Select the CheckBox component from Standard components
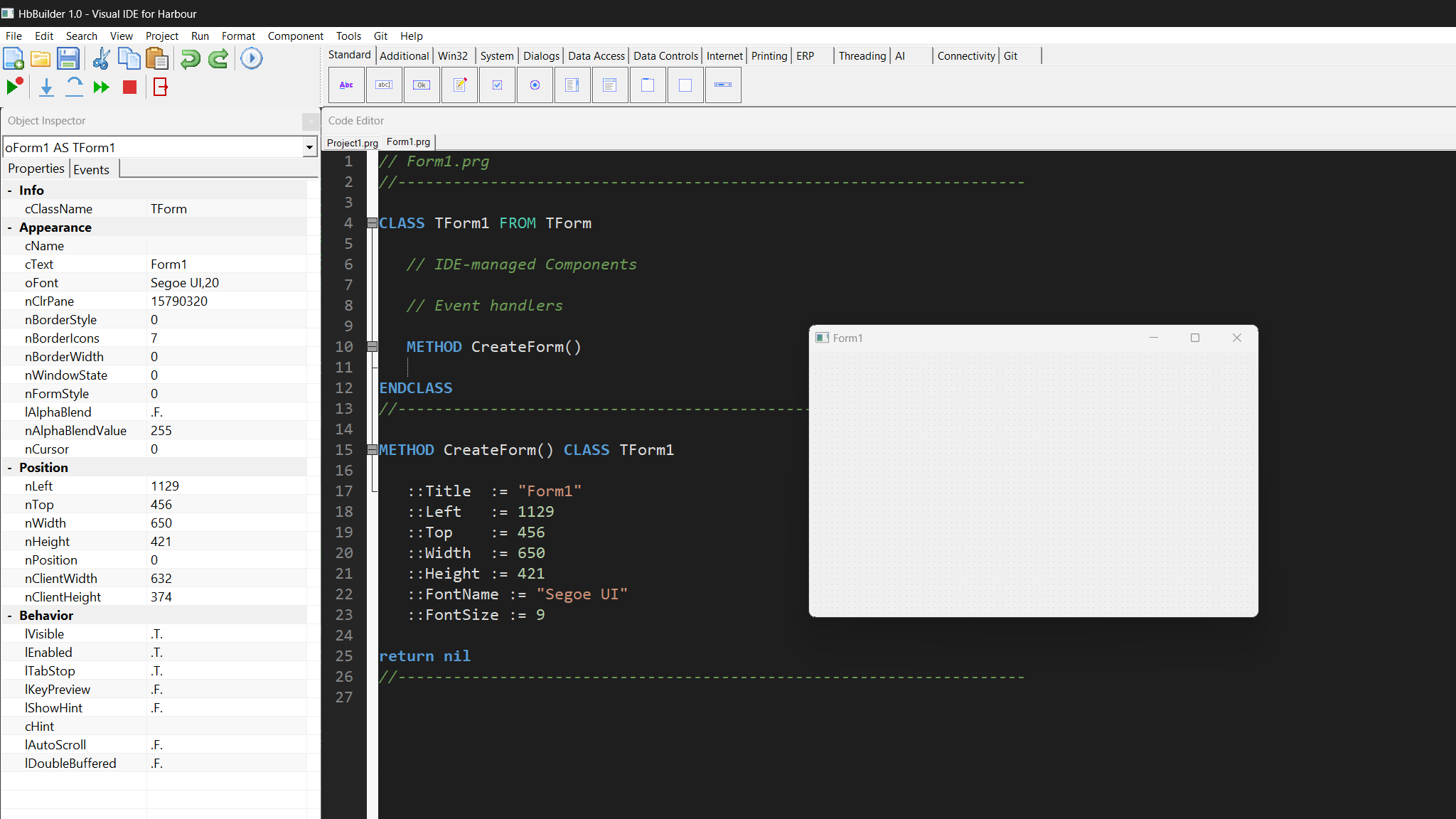 (x=497, y=85)
